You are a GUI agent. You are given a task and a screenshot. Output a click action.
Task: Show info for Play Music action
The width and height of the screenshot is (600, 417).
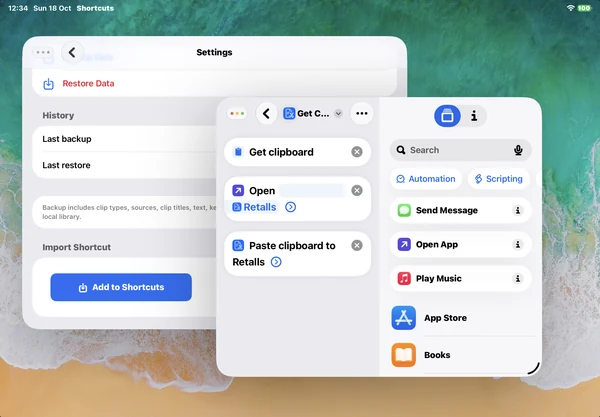(x=518, y=279)
